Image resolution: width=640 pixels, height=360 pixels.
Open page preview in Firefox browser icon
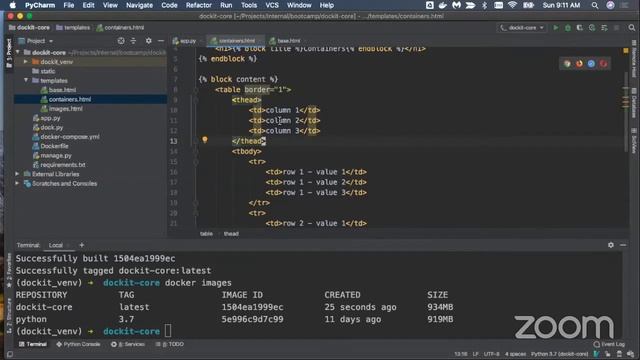(579, 64)
